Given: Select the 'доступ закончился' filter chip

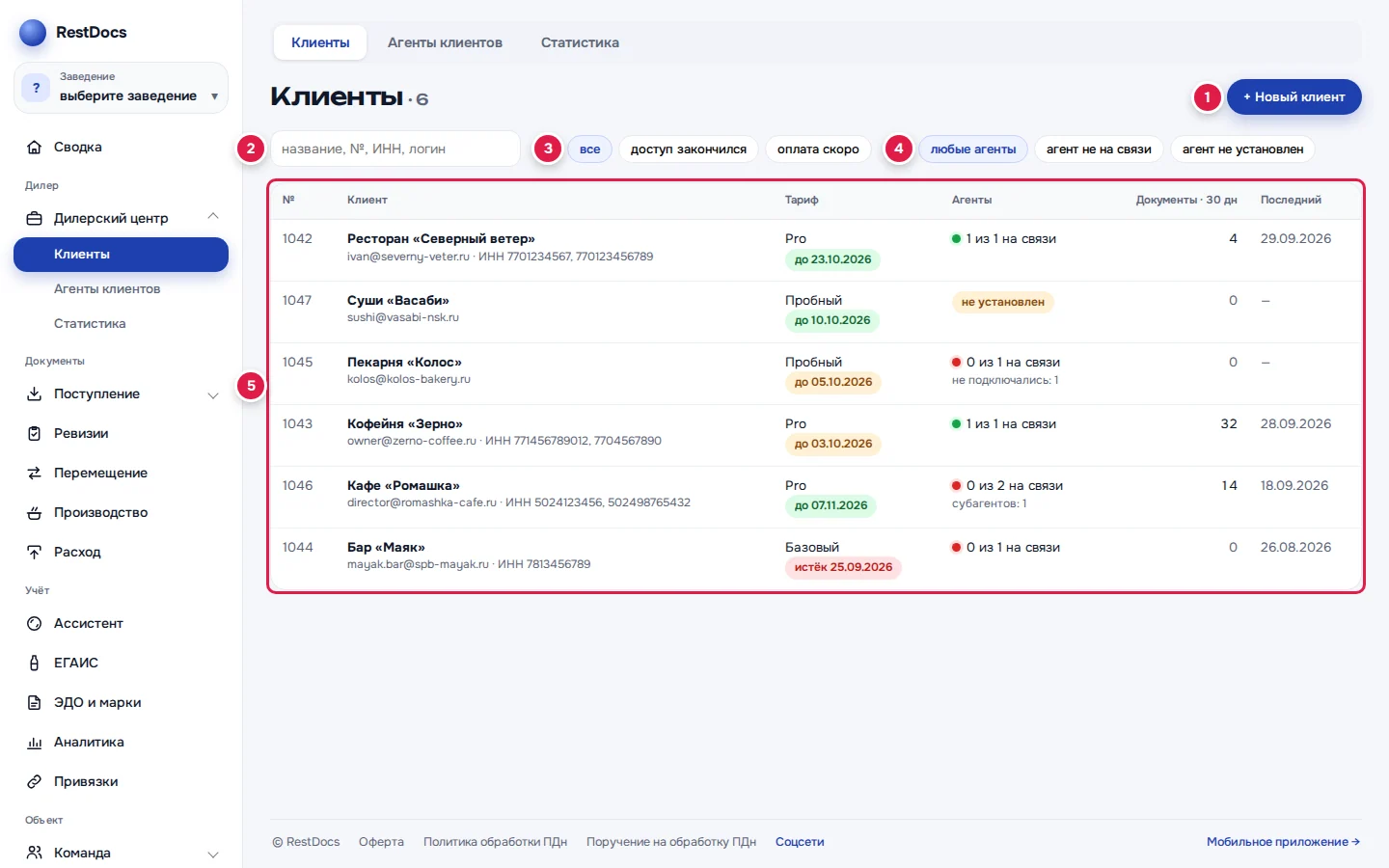Looking at the screenshot, I should pos(689,149).
